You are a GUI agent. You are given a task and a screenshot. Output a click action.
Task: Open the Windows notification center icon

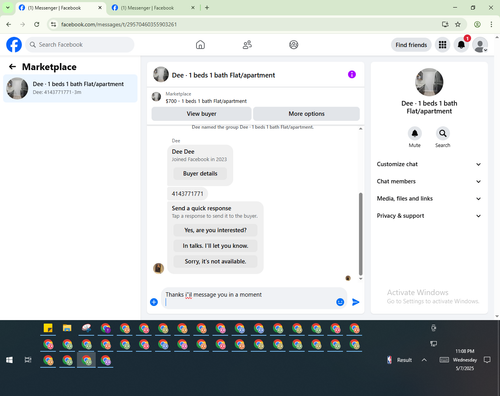(x=487, y=360)
